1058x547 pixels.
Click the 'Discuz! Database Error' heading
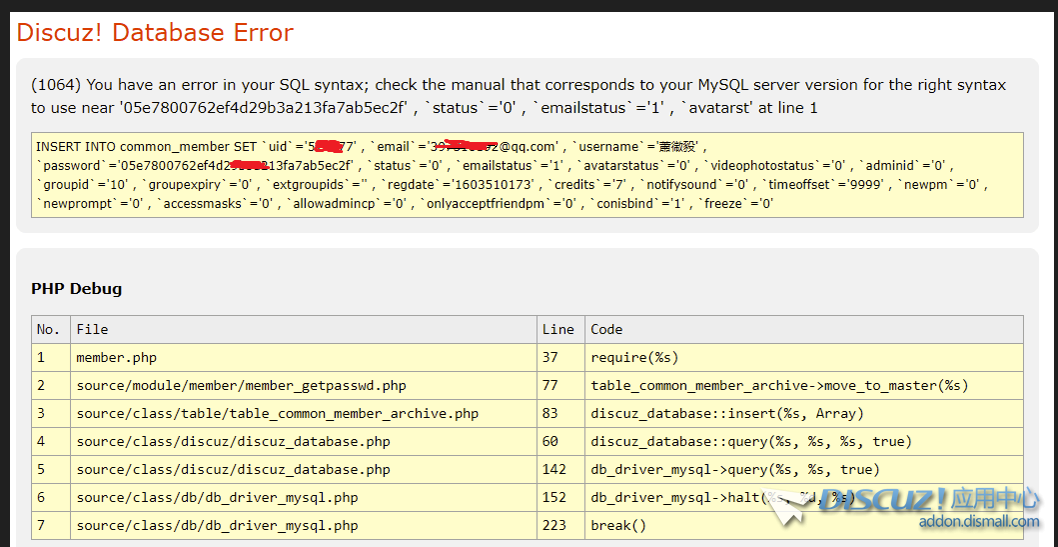click(x=155, y=32)
